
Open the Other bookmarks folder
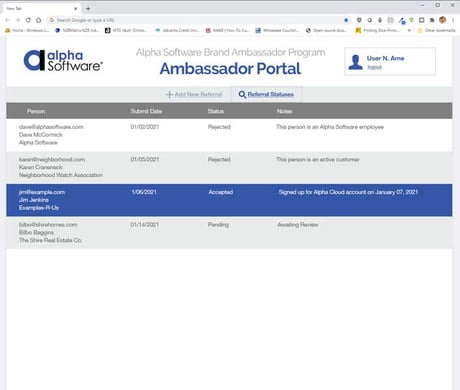point(437,30)
